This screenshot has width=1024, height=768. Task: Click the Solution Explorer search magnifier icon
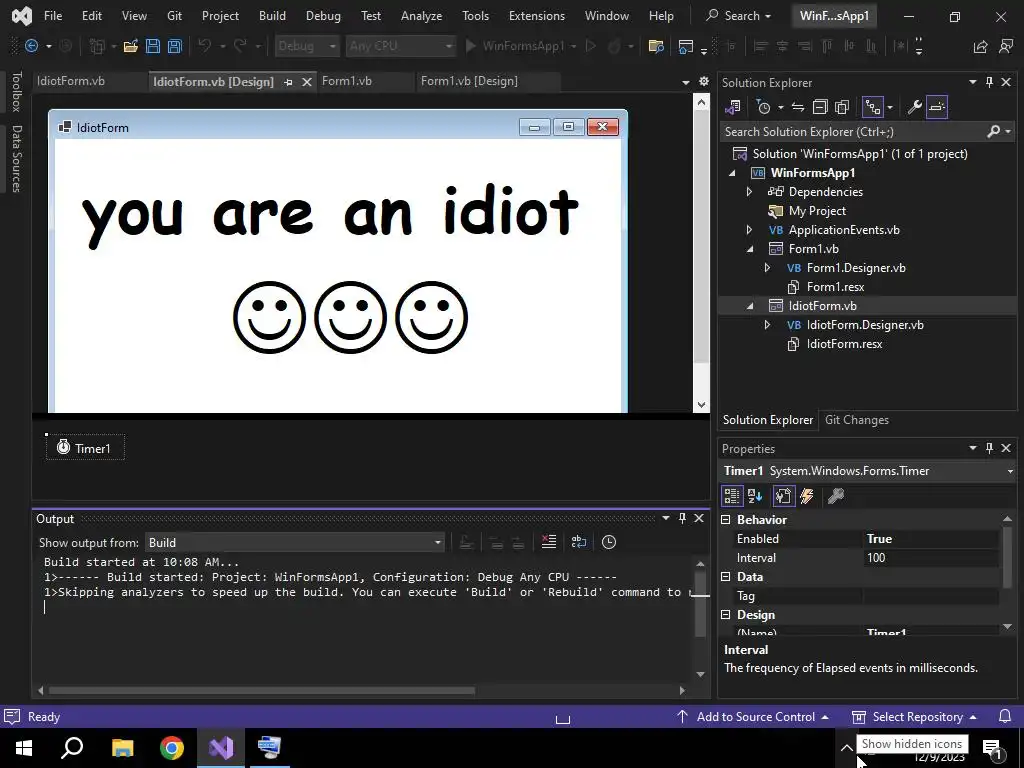tap(993, 131)
